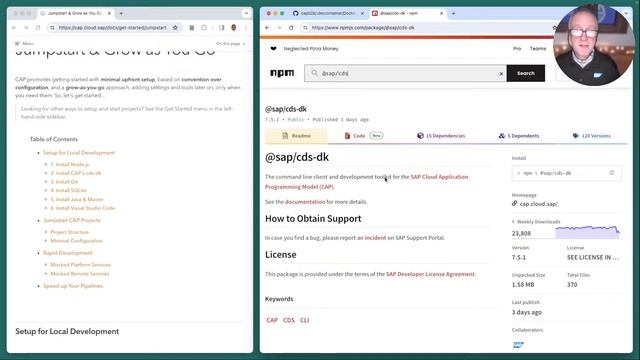The height and width of the screenshot is (360, 640).
Task: Open Jumpstart CAP Projects link
Action: tap(71, 220)
